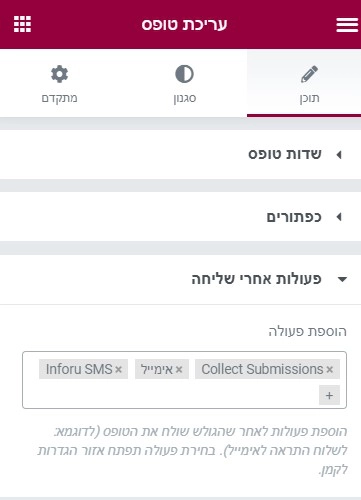
Task: Click the pencil icon for content
Action: [309, 74]
